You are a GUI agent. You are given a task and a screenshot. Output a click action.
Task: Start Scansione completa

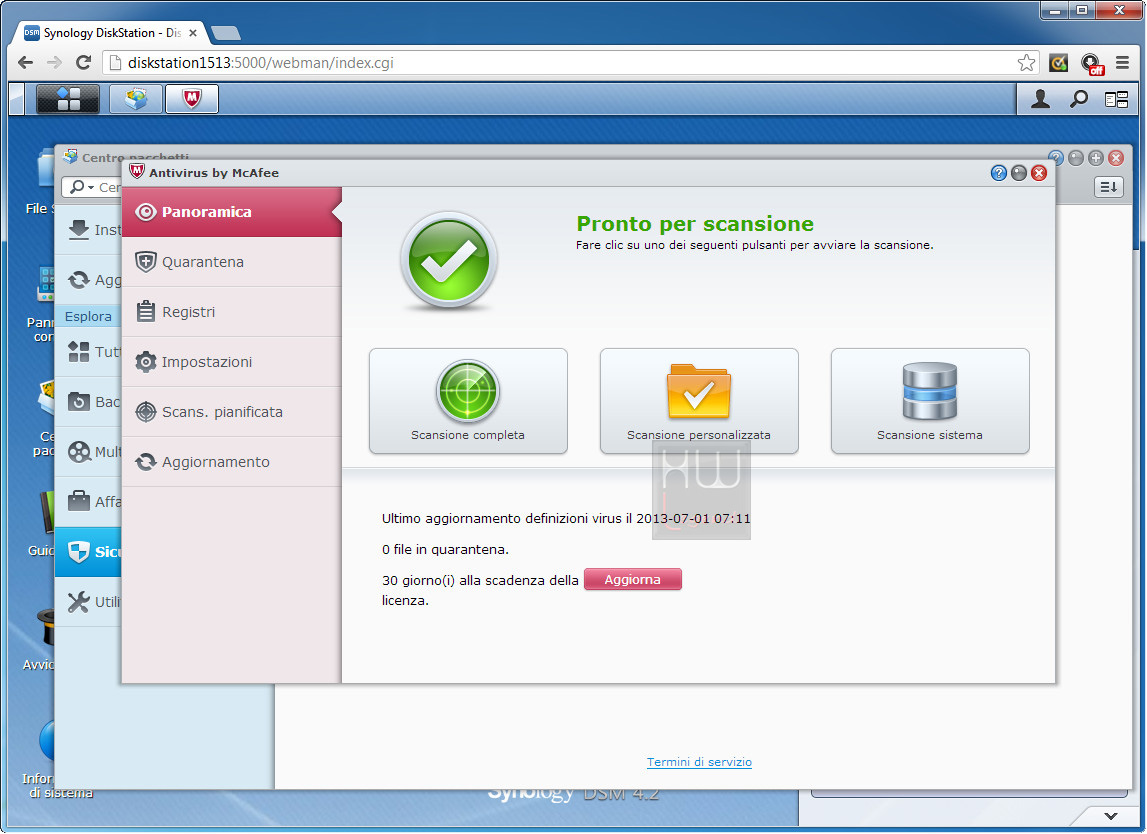coord(468,401)
